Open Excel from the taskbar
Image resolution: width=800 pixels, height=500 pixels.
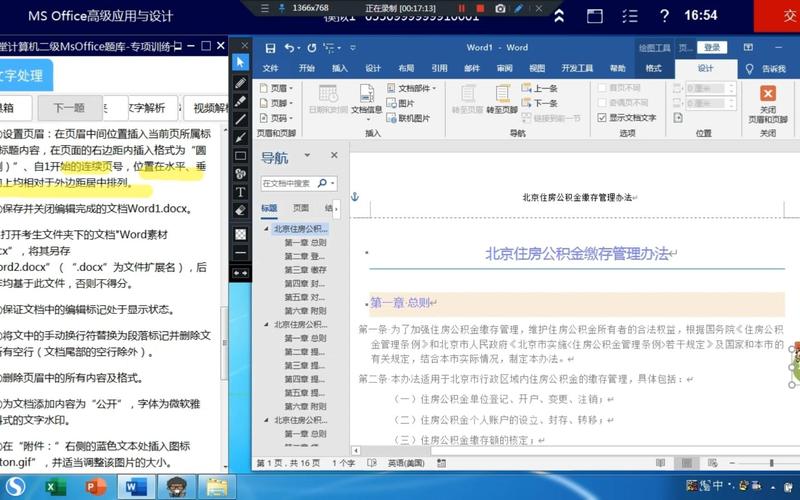click(x=55, y=487)
